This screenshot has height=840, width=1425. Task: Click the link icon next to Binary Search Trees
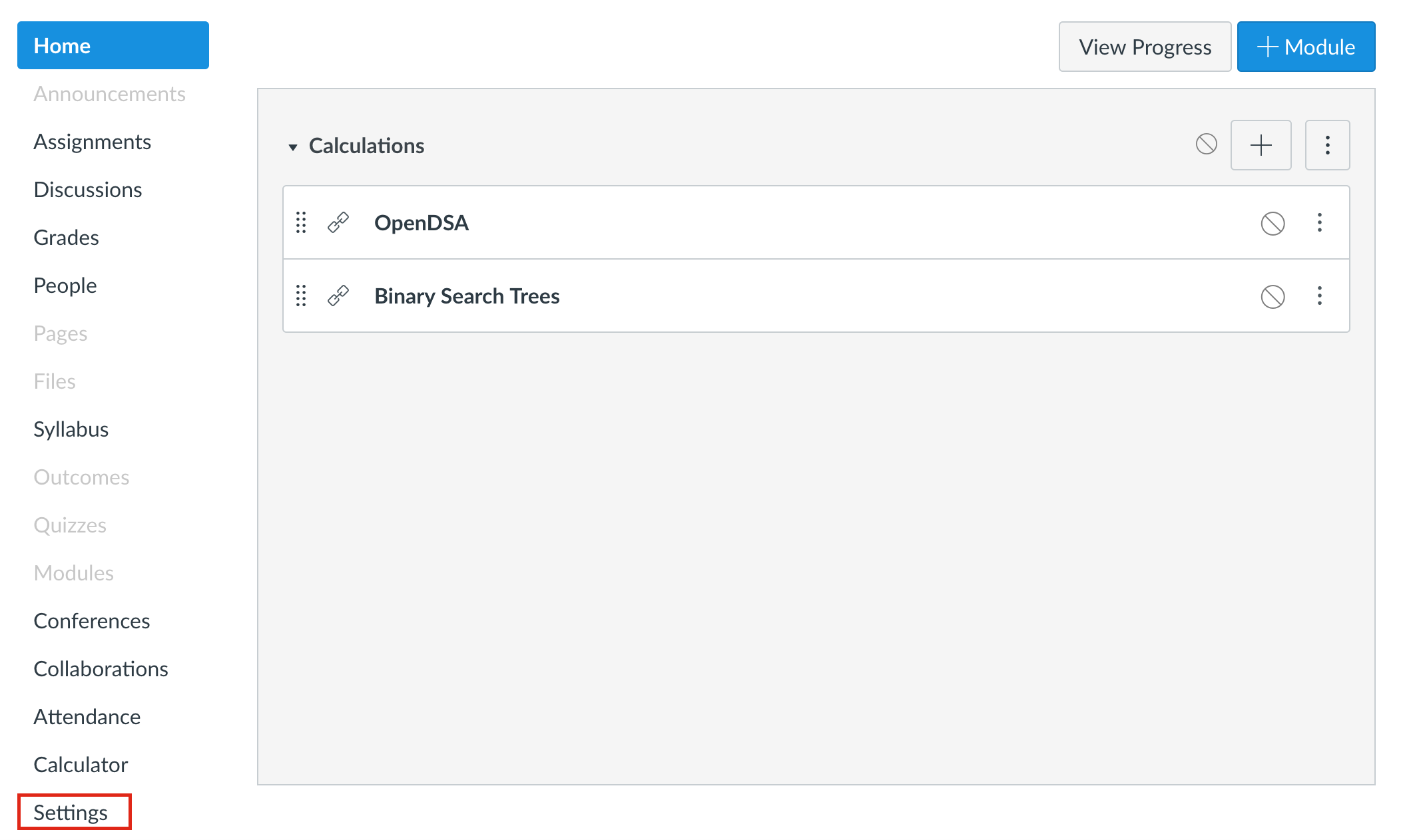tap(338, 296)
